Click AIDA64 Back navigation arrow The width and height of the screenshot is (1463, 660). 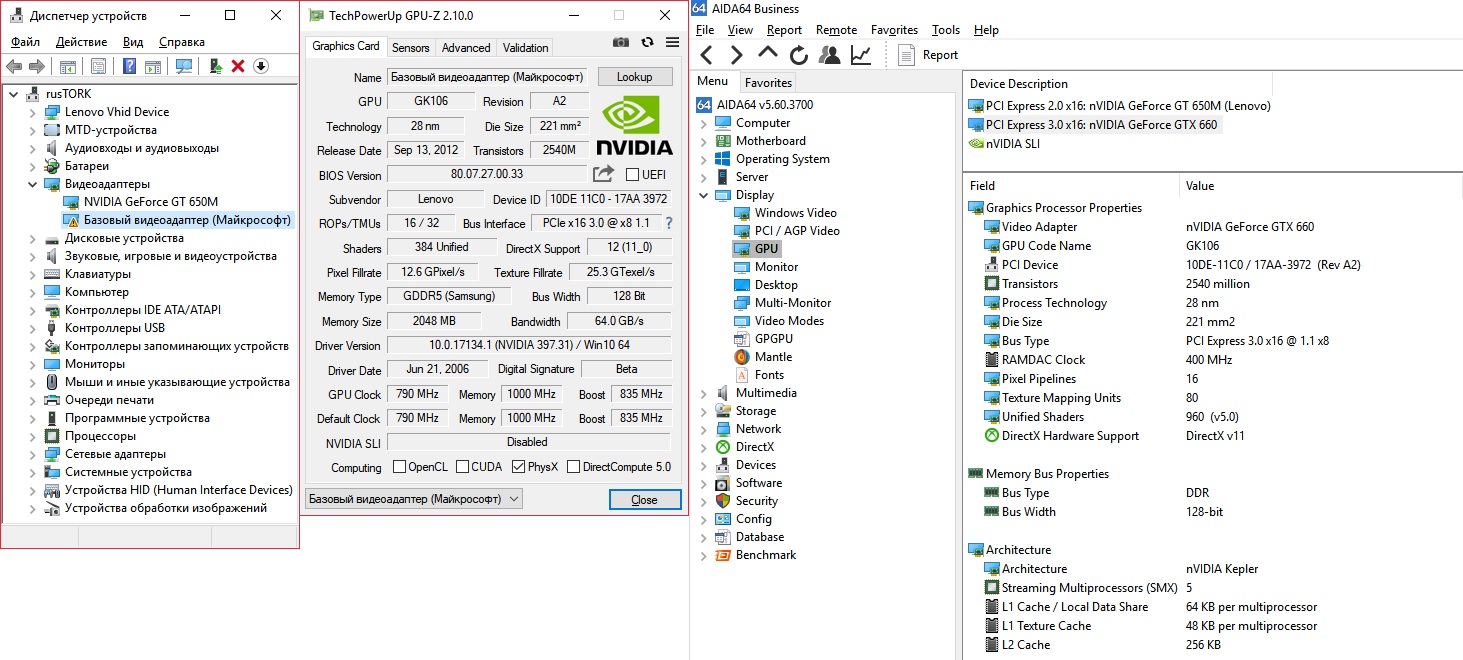[x=706, y=55]
